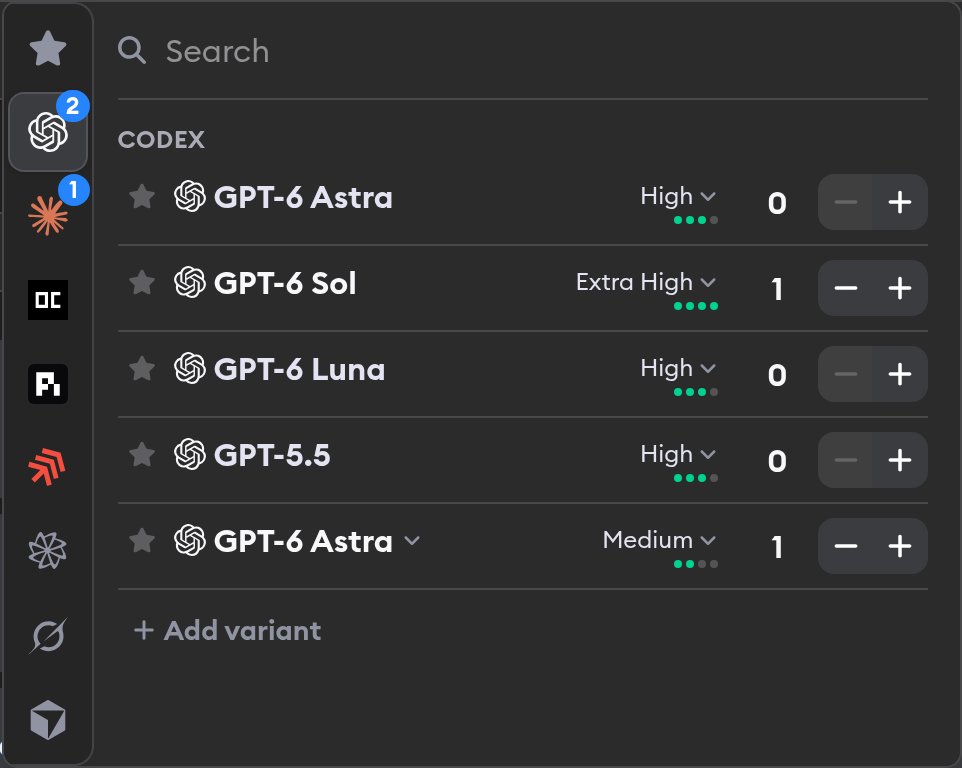Favorite the GPT-6 Luna model

click(x=142, y=369)
